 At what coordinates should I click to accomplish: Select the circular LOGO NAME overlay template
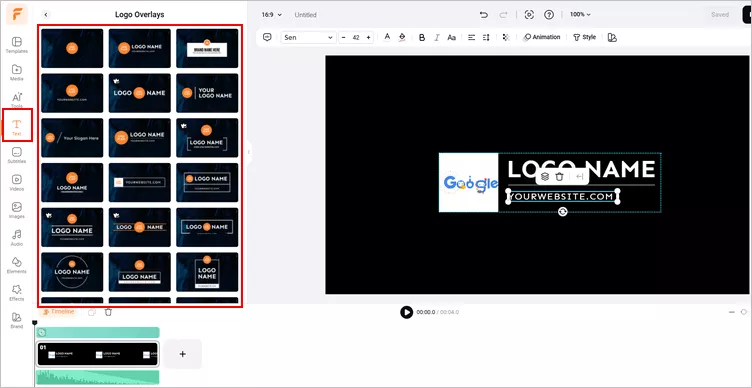pos(72,272)
